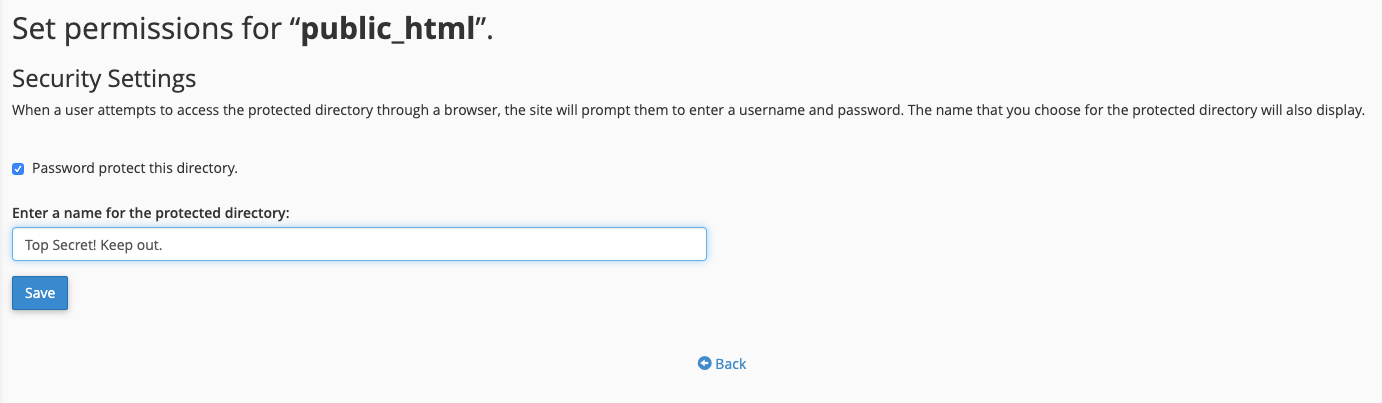Save the security settings
Screen dimensions: 1382x403
pyautogui.click(x=40, y=293)
